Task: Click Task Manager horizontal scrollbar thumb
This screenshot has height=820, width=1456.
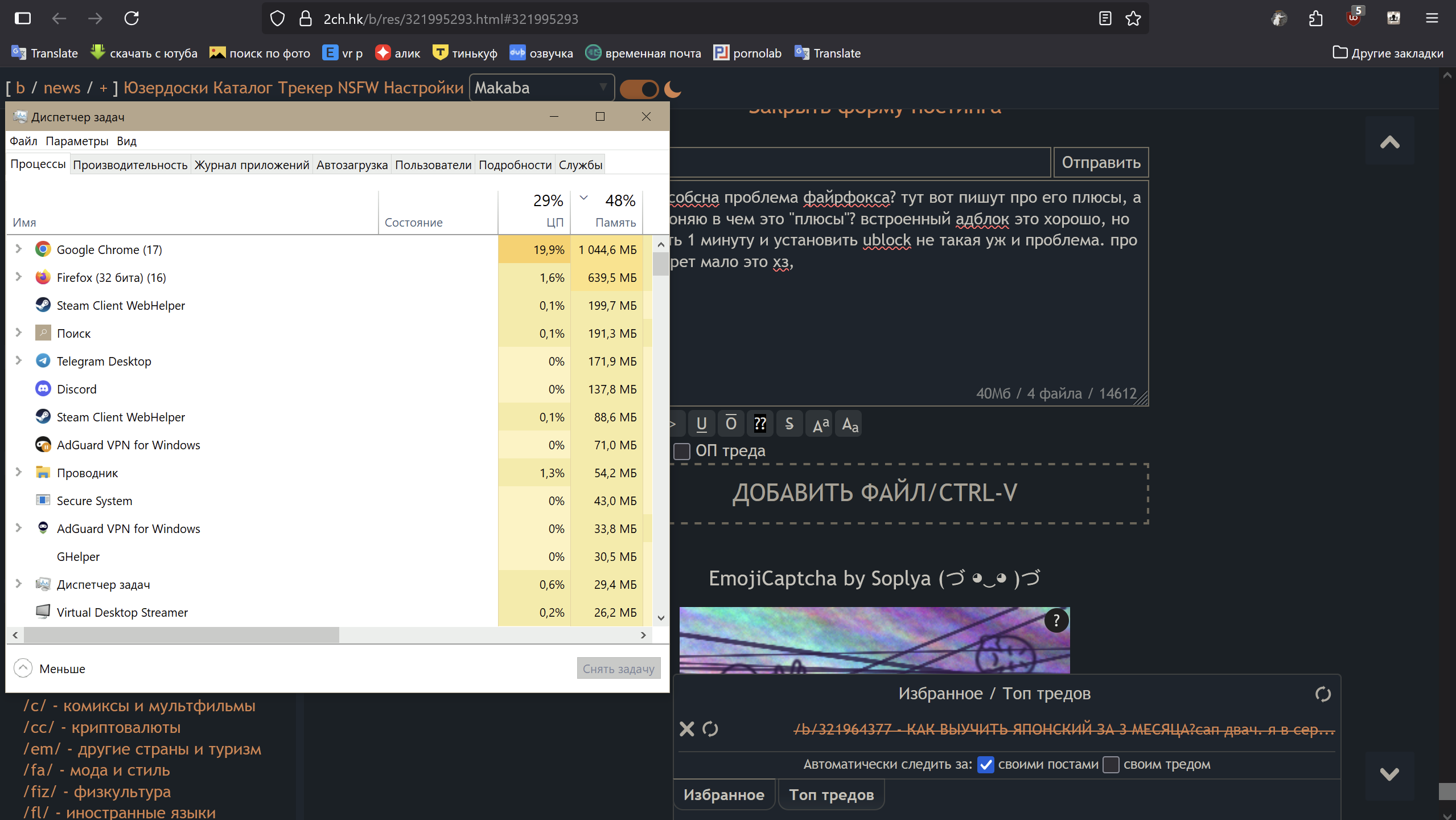Action: click(x=181, y=635)
